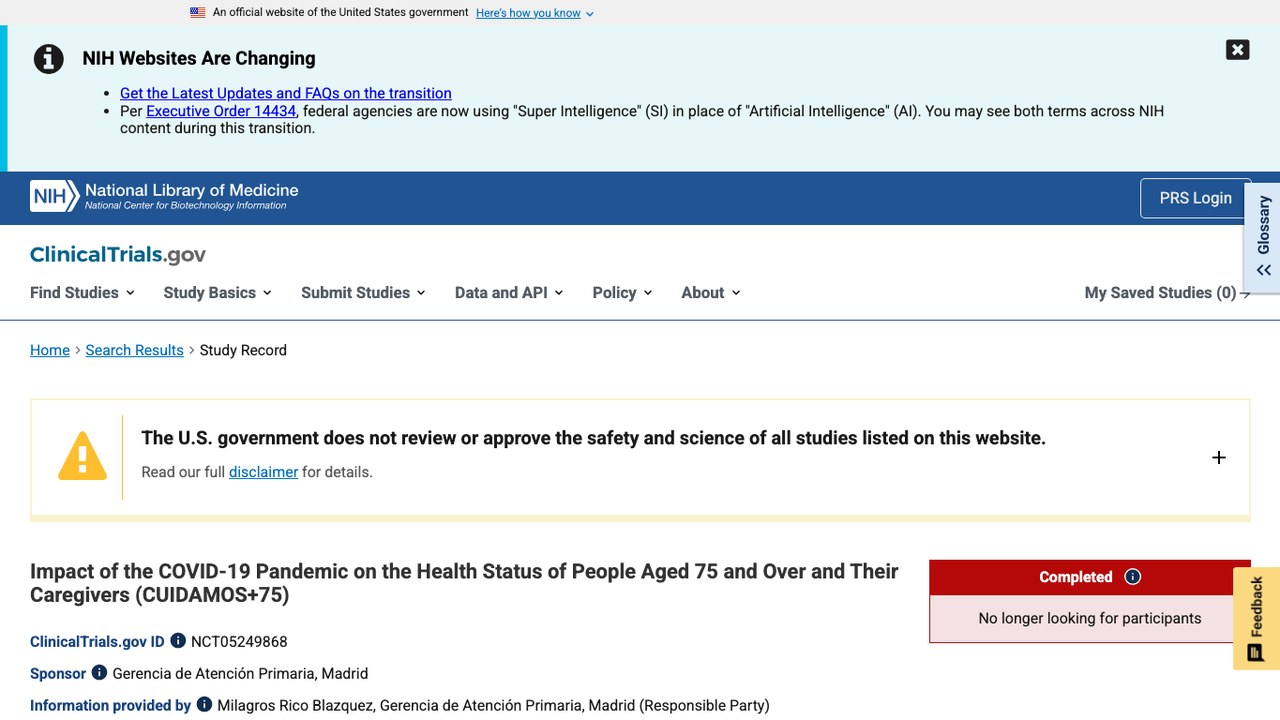Open the Feedback side tab
The image size is (1280, 720).
(x=1256, y=618)
